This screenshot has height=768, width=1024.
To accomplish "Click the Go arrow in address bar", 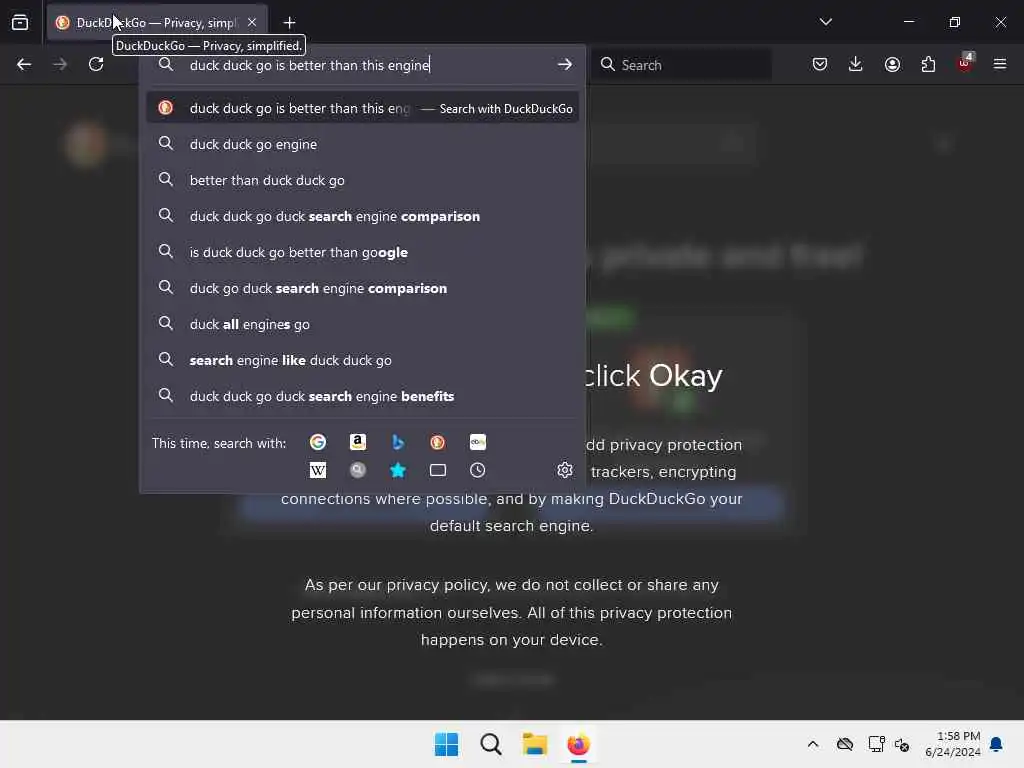I will coord(565,65).
